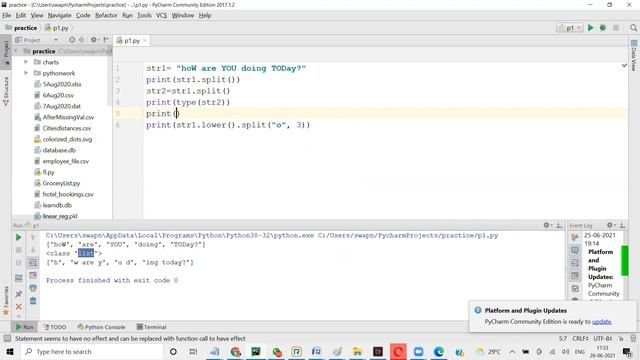Open Data View side panel
This screenshot has width=640, height=360.
(633, 56)
